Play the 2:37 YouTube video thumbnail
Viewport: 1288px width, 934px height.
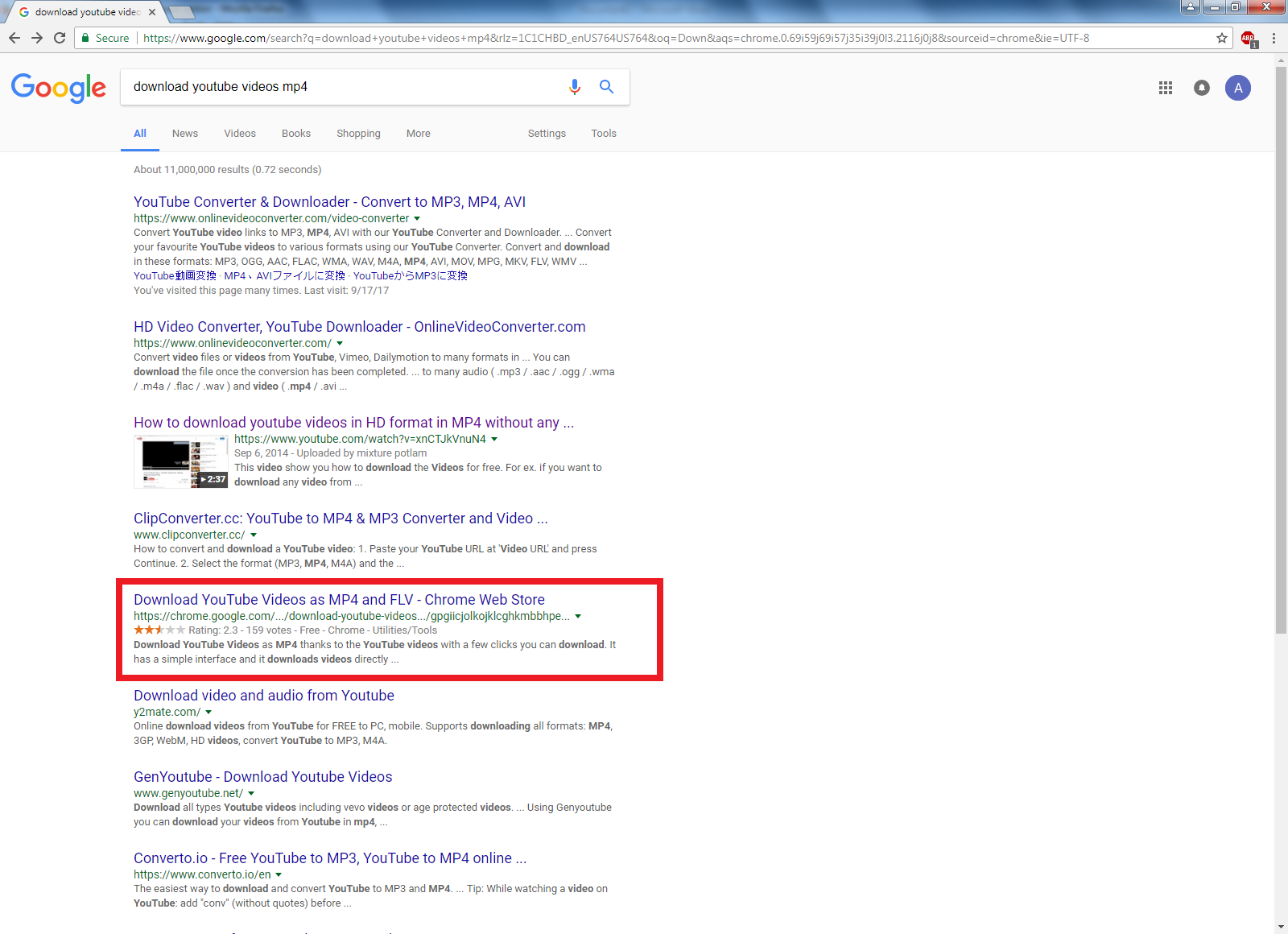click(x=181, y=461)
